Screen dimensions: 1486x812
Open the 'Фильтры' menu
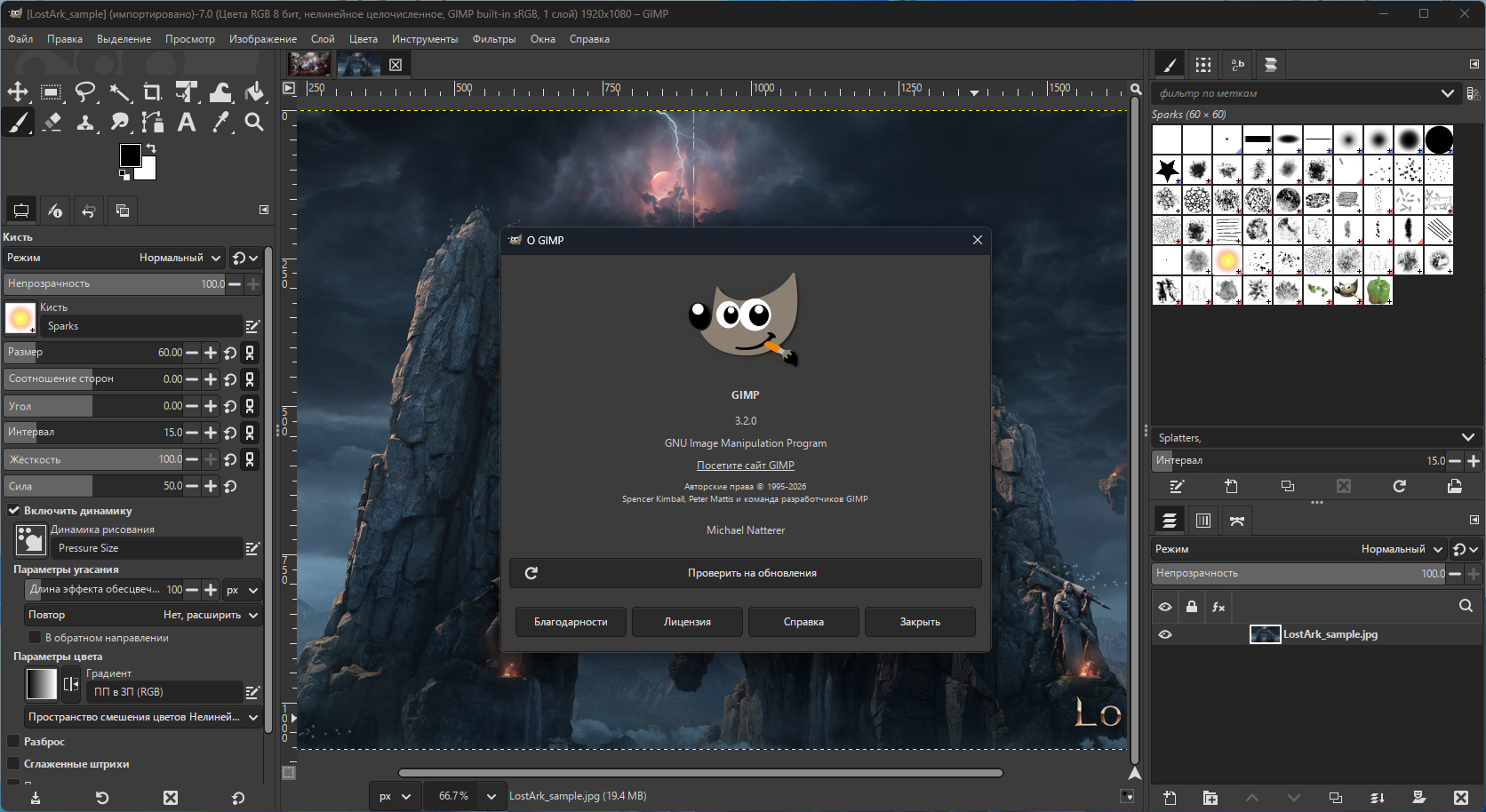coord(493,39)
